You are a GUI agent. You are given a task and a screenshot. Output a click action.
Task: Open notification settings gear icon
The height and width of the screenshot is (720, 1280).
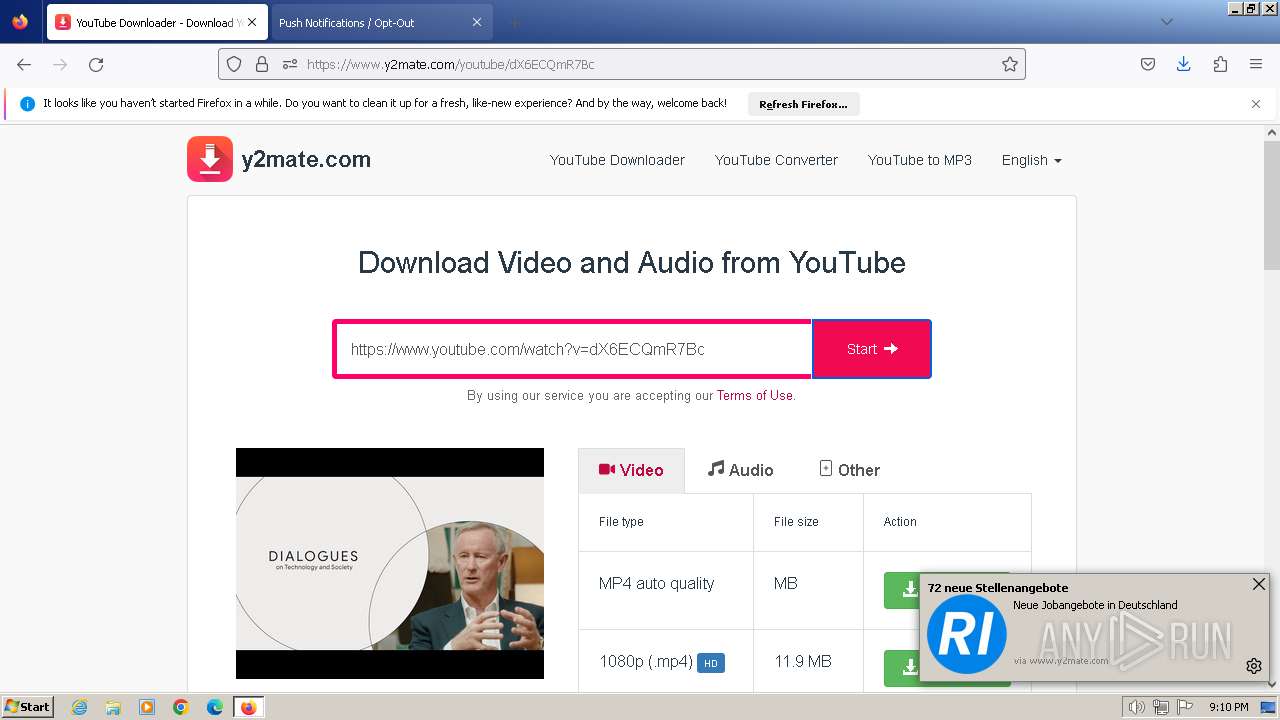(1254, 666)
